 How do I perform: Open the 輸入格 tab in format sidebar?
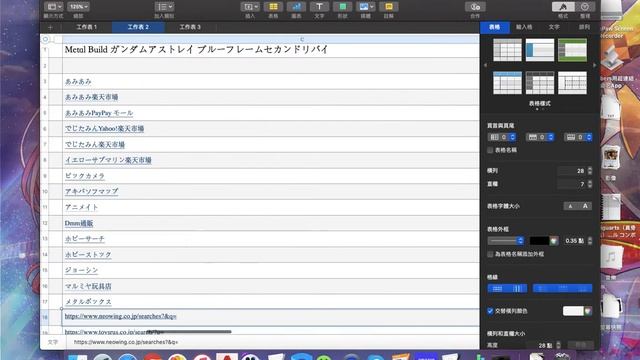click(x=524, y=27)
